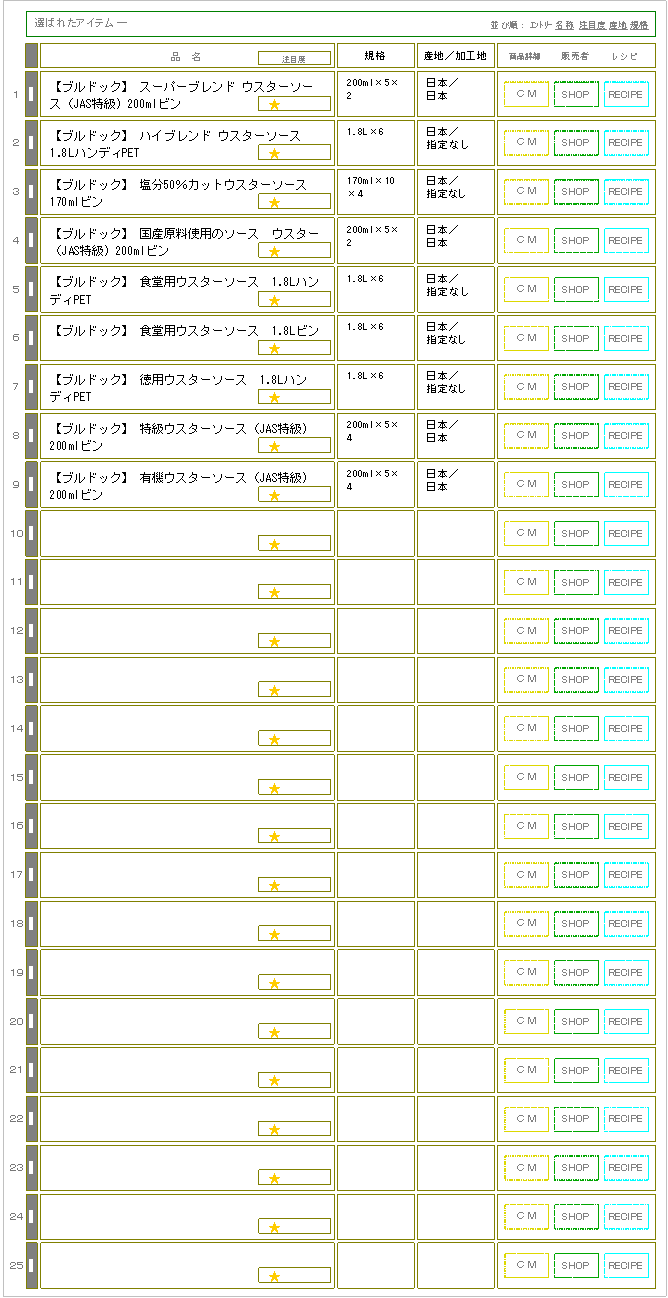Click the 品名 column header
Image resolution: width=668 pixels, height=1298 pixels.
click(186, 57)
